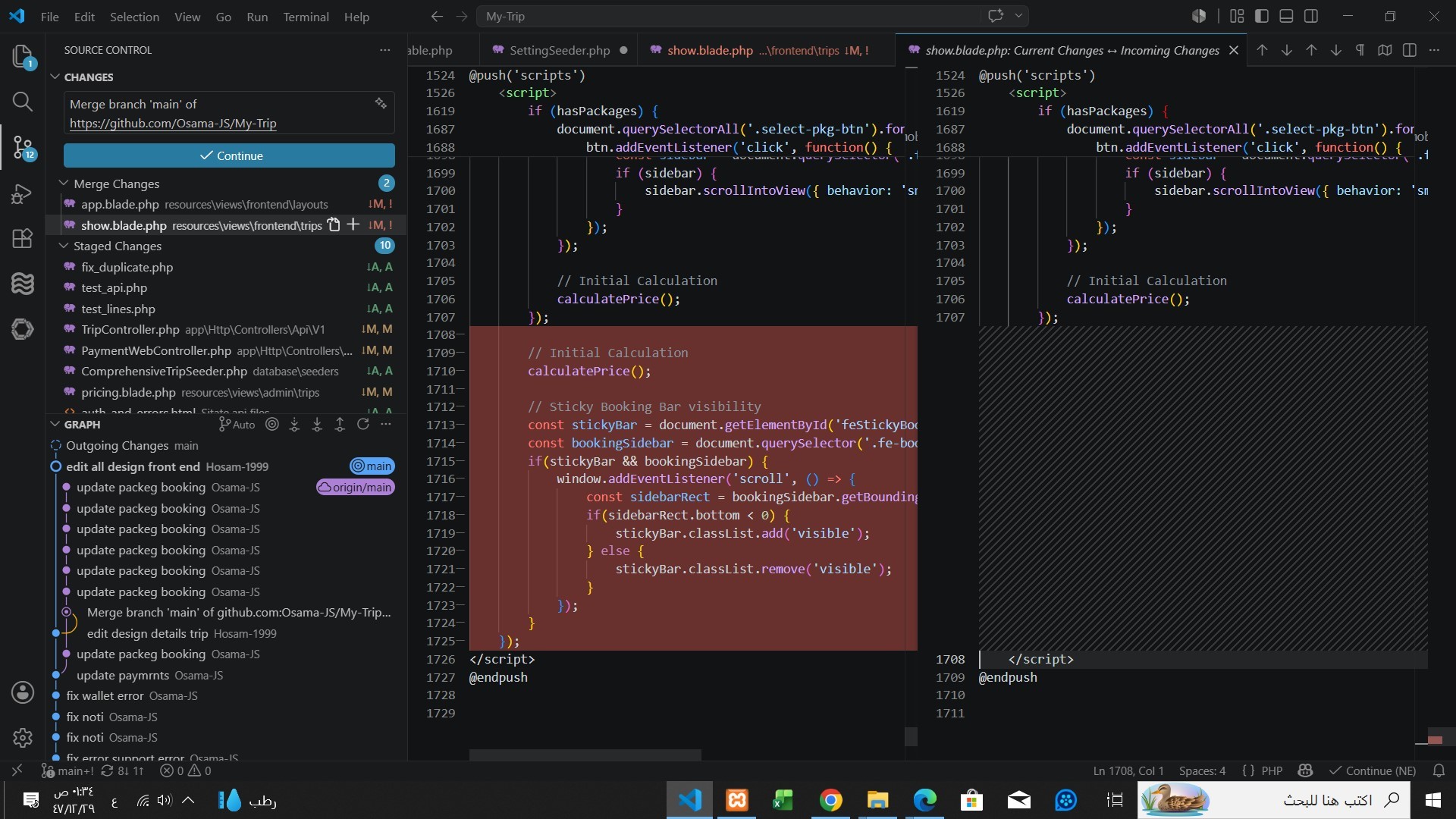Collapse the GRAPH section
The image size is (1456, 819).
pyautogui.click(x=55, y=425)
